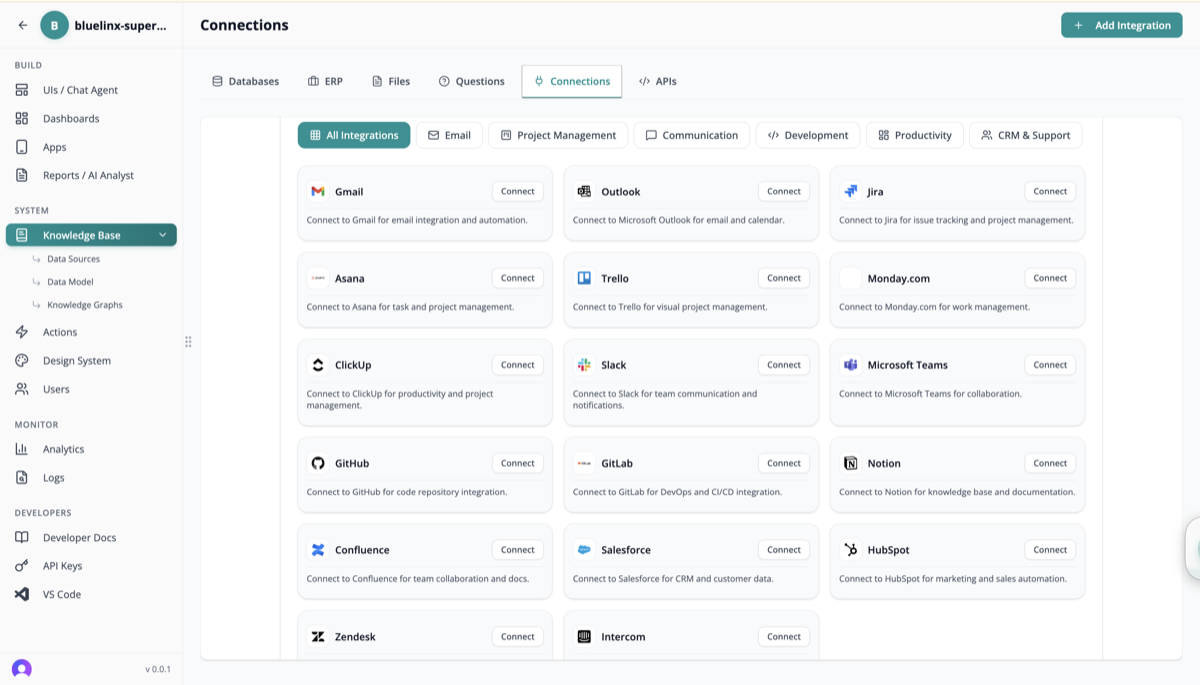Click the GitLab logo icon
Image resolution: width=1200 pixels, height=685 pixels.
click(x=584, y=463)
